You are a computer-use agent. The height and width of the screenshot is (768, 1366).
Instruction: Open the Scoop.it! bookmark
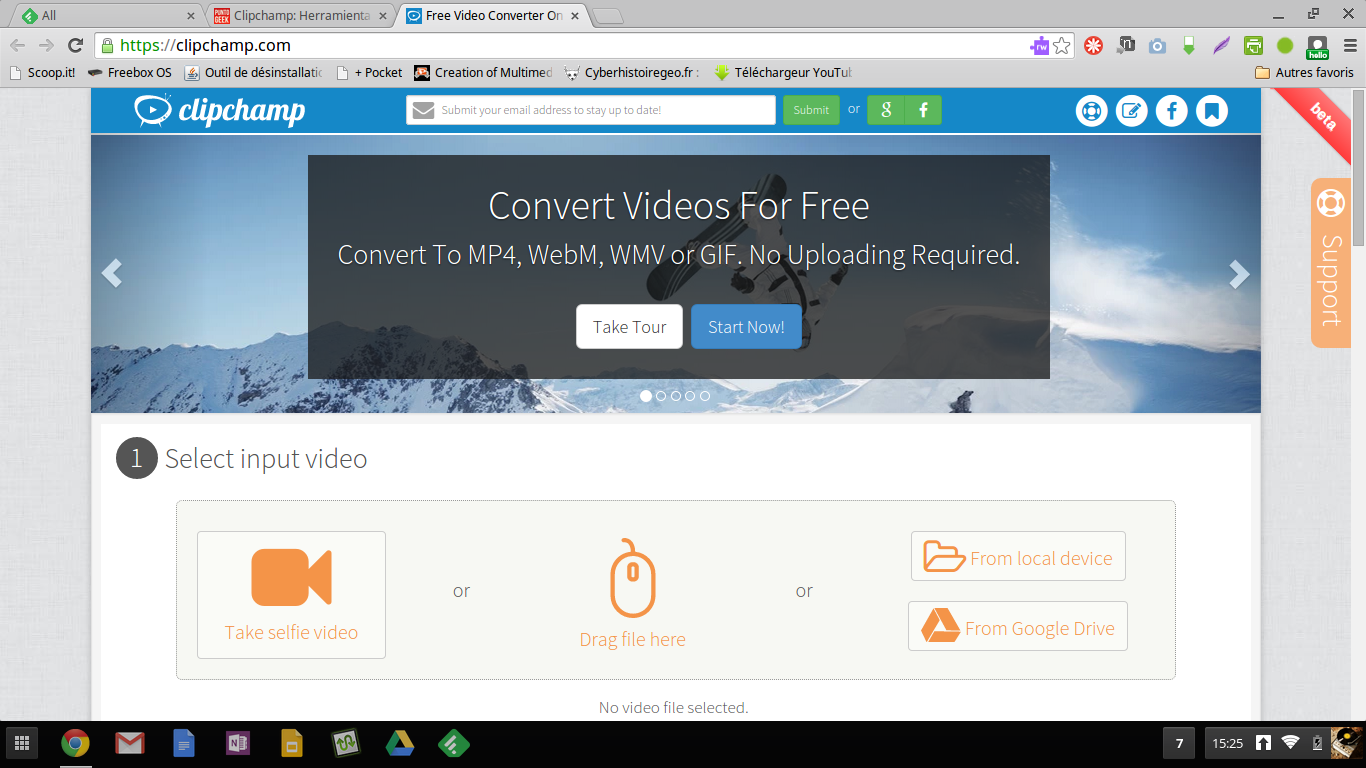click(x=42, y=72)
